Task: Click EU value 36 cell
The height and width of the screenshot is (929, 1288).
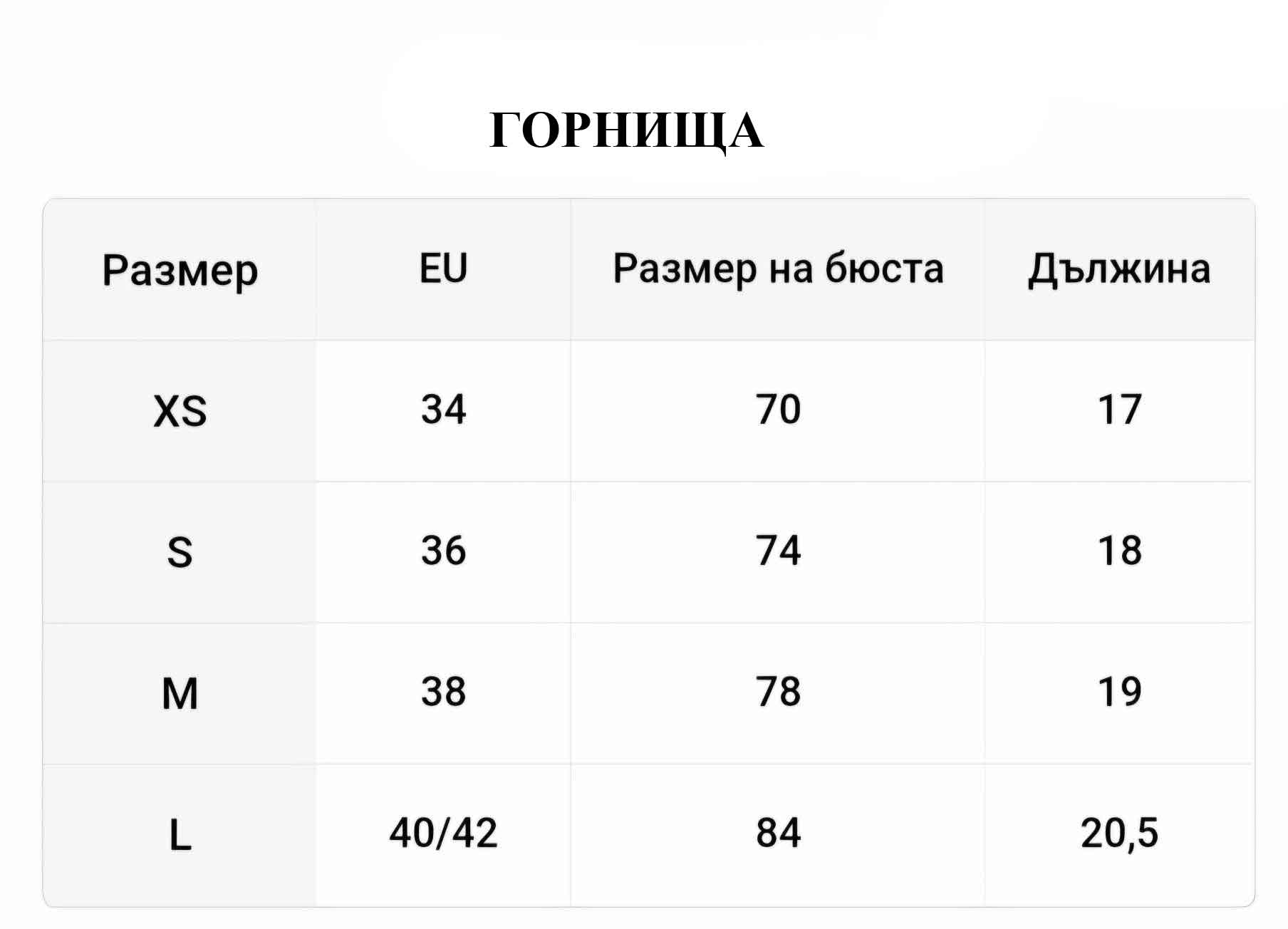Action: tap(443, 551)
